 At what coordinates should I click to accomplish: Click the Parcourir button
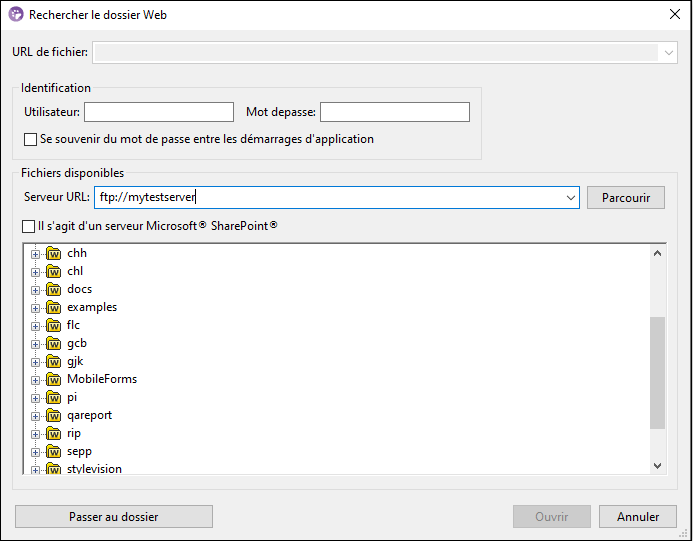pyautogui.click(x=625, y=198)
